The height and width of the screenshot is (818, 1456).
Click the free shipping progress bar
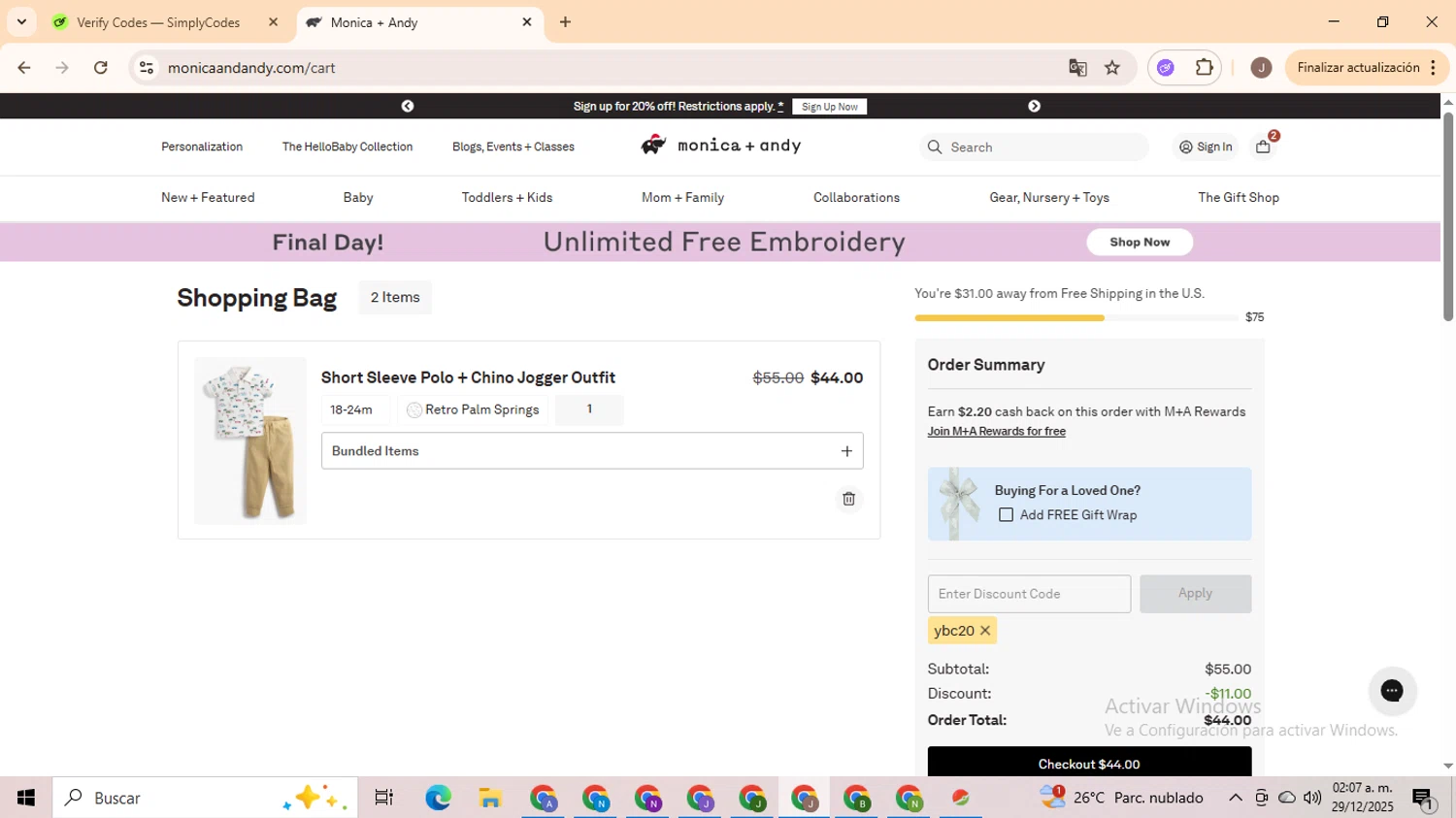pos(1075,317)
